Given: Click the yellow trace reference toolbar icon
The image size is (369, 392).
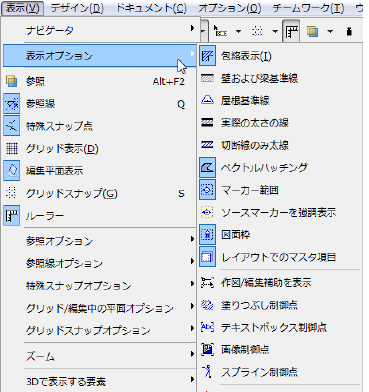Looking at the screenshot, I should coord(312,31).
